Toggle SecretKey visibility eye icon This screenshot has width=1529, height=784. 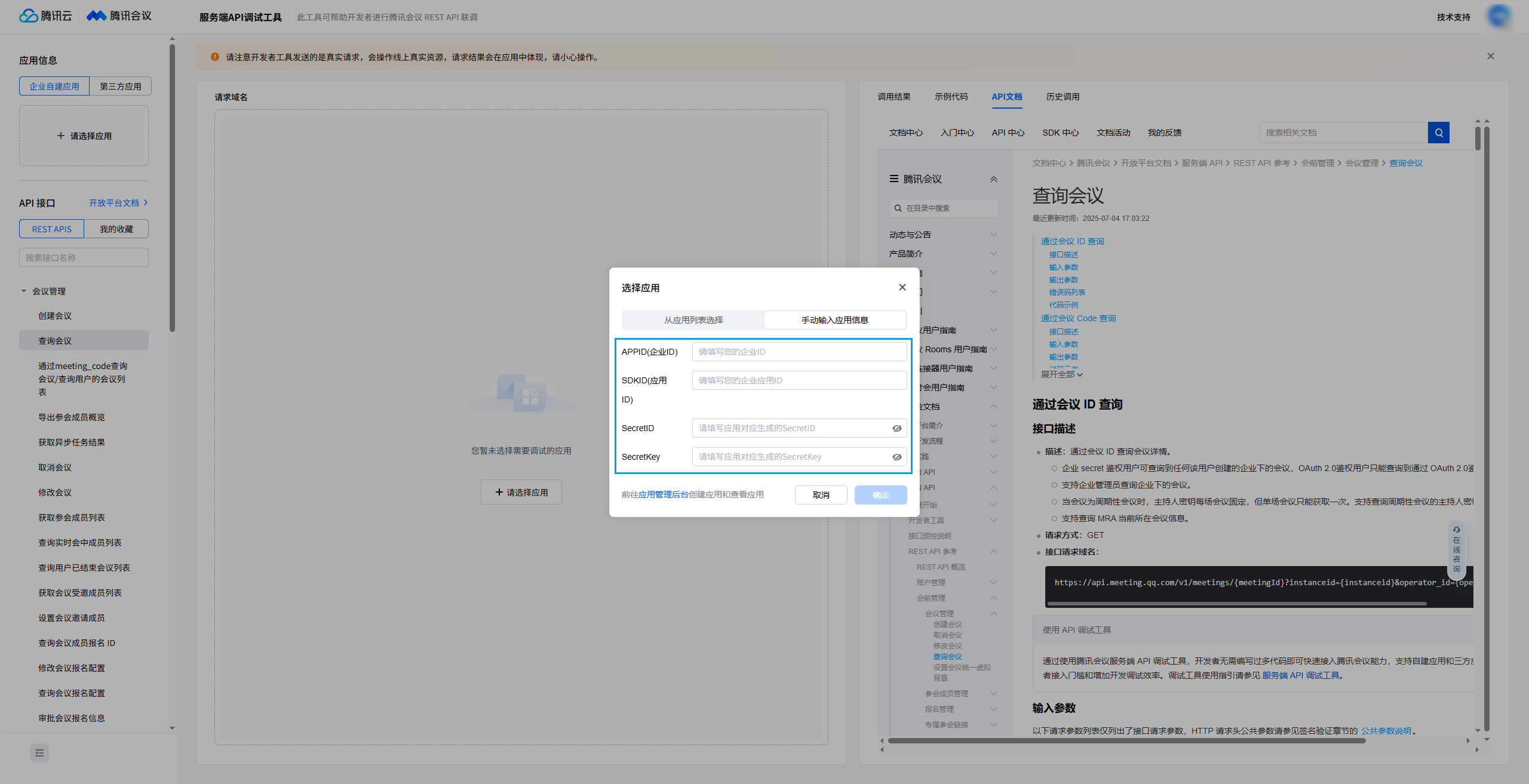click(896, 457)
